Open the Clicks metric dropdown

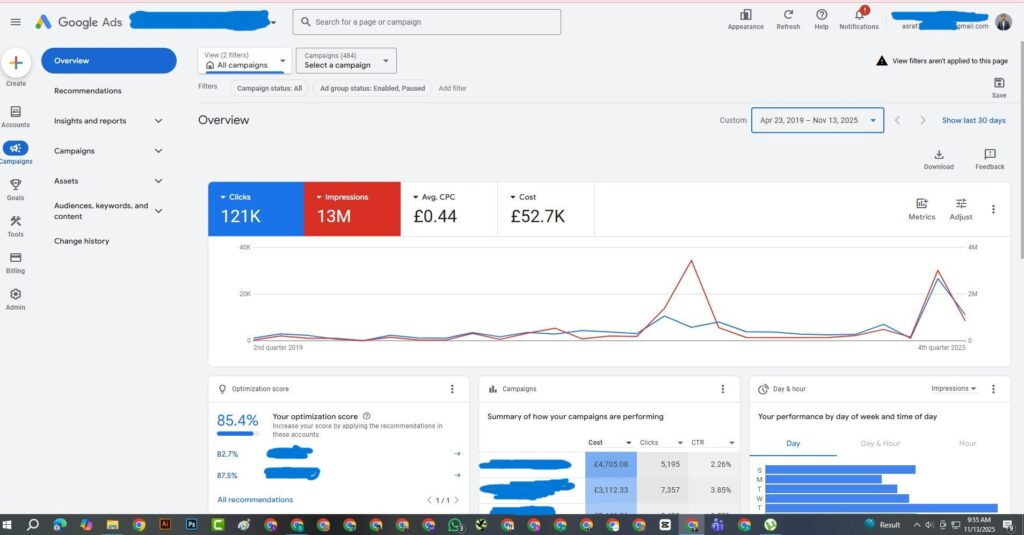[255, 209]
